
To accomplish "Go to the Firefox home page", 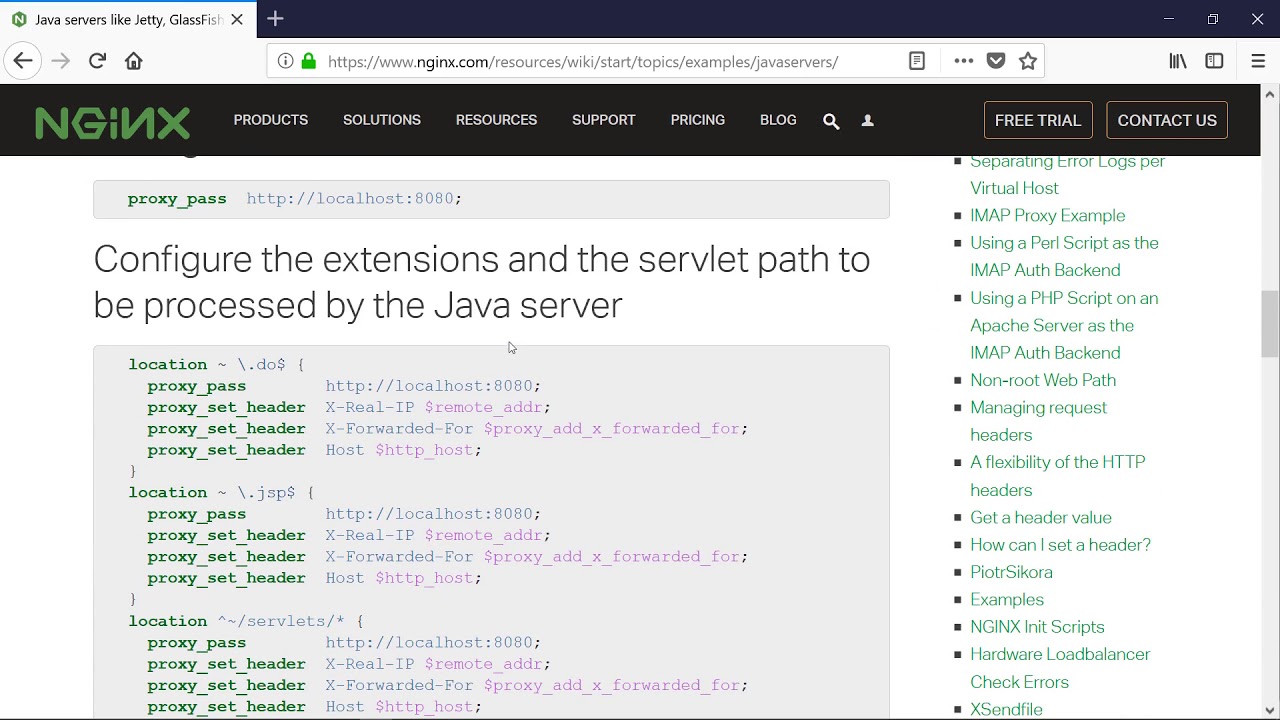I will click(x=134, y=61).
